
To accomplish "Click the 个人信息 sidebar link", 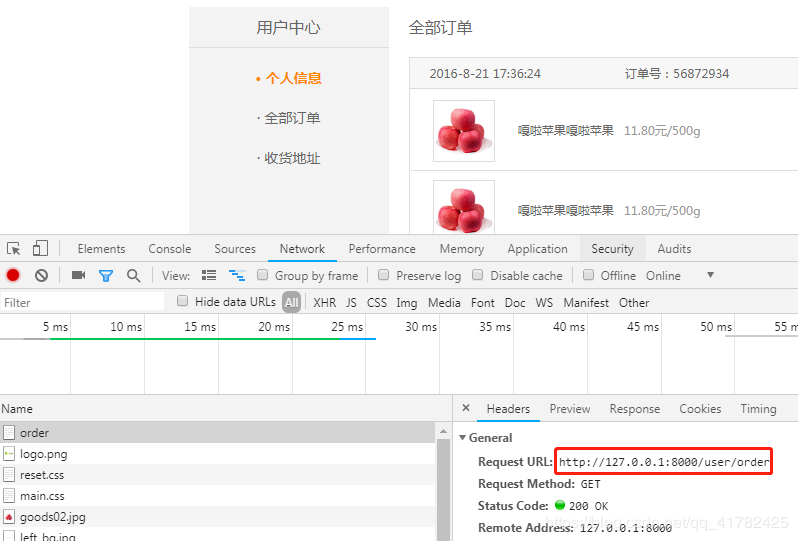I will point(293,78).
